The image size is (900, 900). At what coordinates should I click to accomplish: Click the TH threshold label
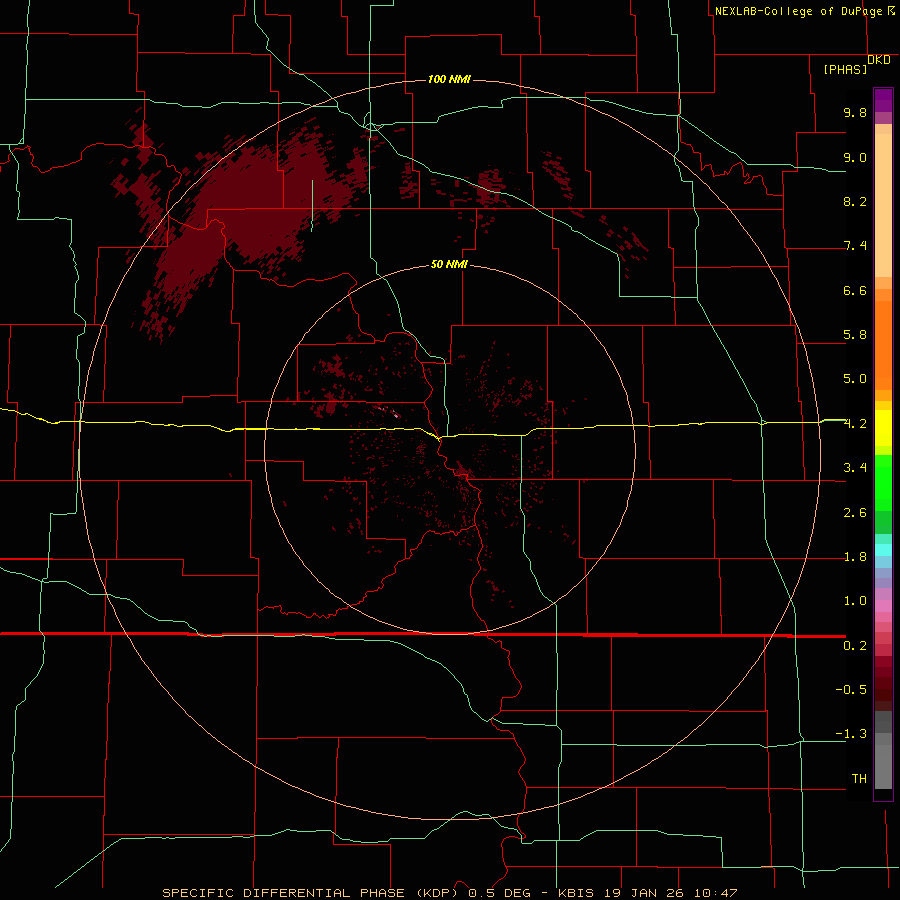tap(859, 779)
